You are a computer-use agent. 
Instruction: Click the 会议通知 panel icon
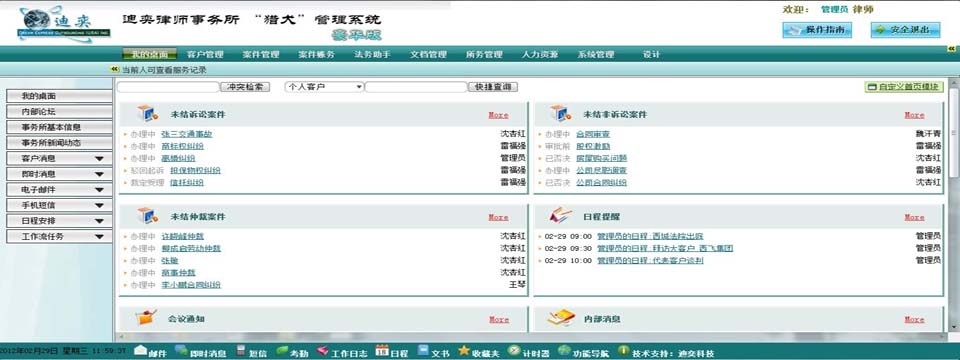coord(146,318)
